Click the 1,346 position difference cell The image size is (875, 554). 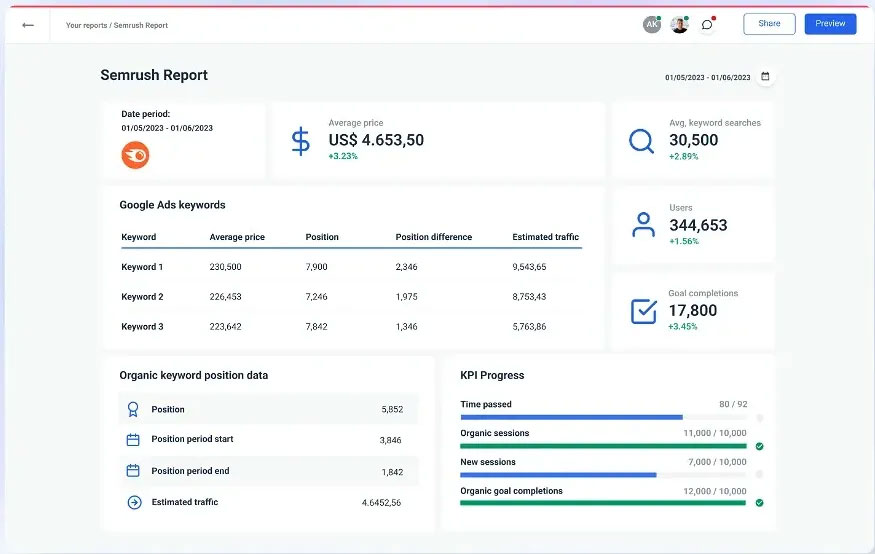[406, 327]
